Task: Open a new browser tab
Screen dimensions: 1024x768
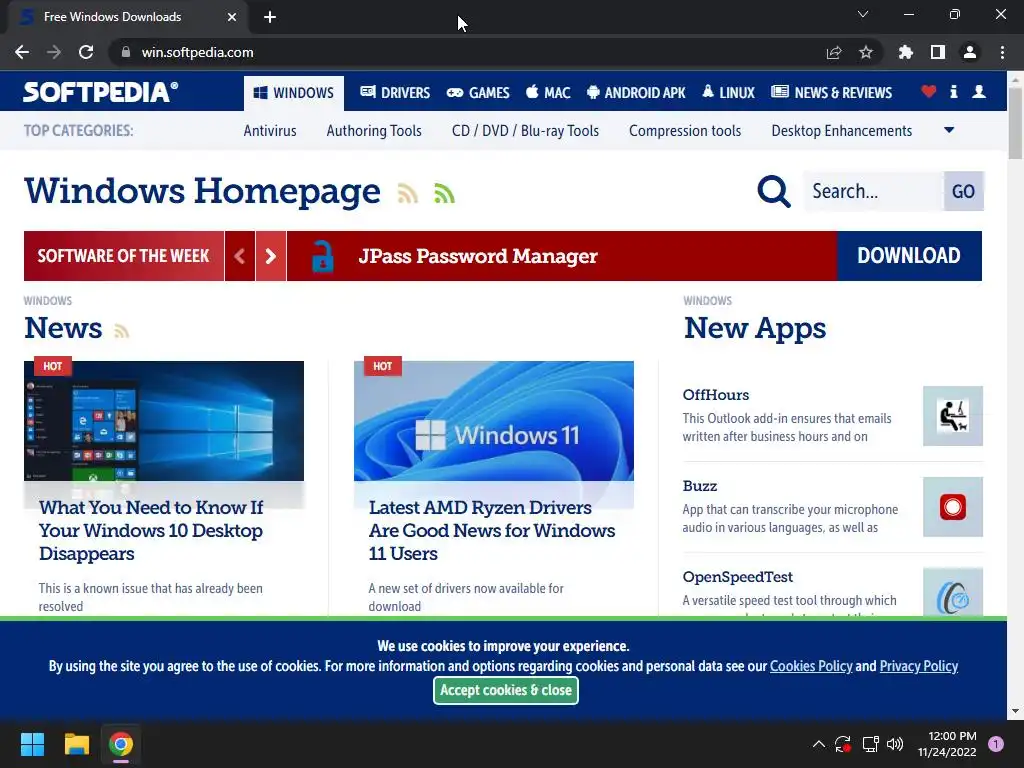Action: 270,17
